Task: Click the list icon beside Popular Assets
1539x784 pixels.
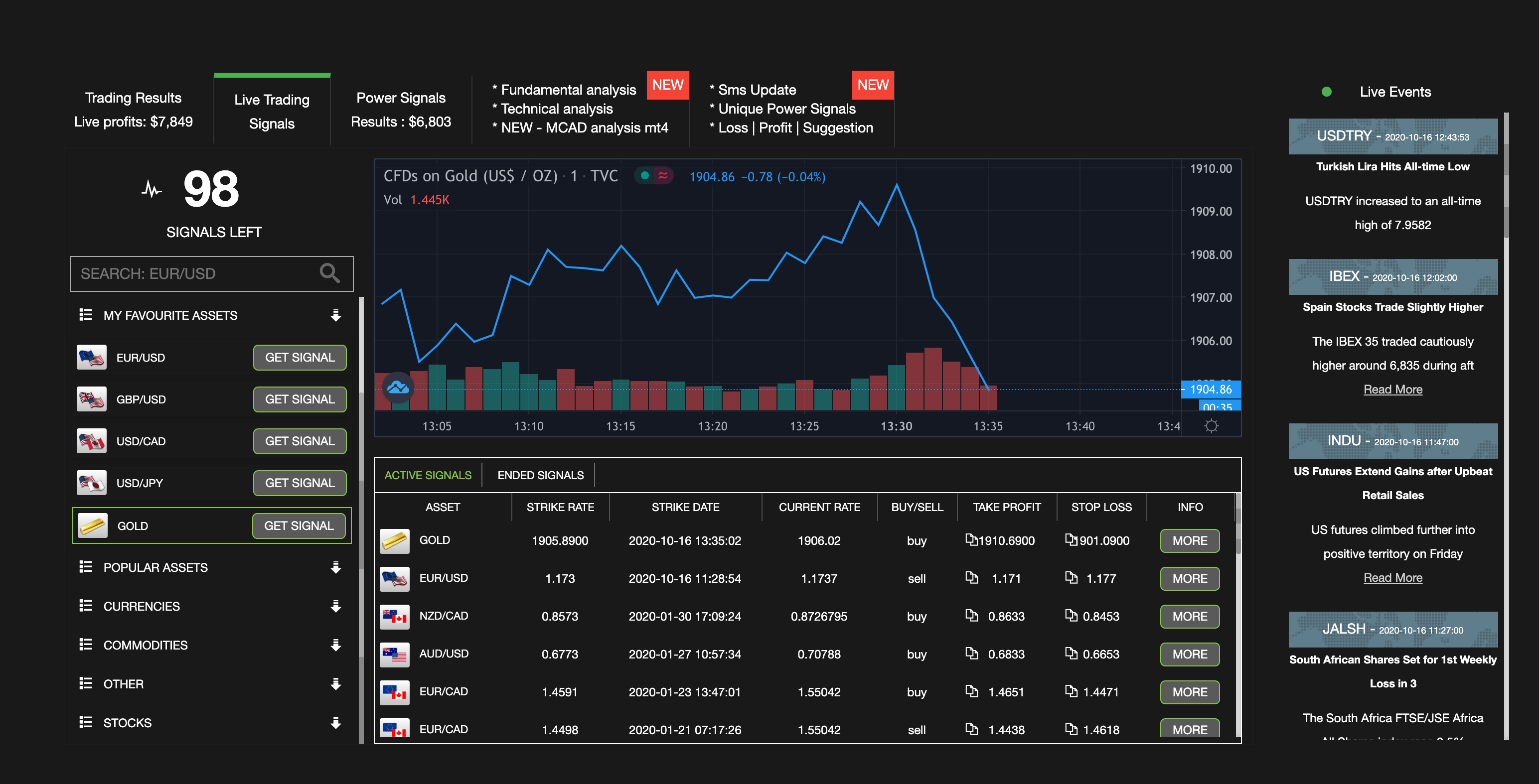Action: pyautogui.click(x=85, y=567)
